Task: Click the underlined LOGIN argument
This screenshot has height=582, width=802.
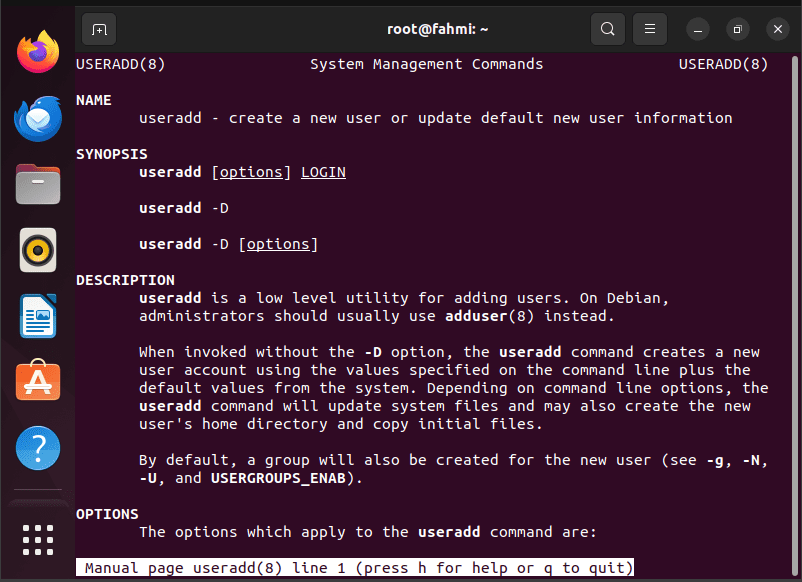Action: (323, 172)
